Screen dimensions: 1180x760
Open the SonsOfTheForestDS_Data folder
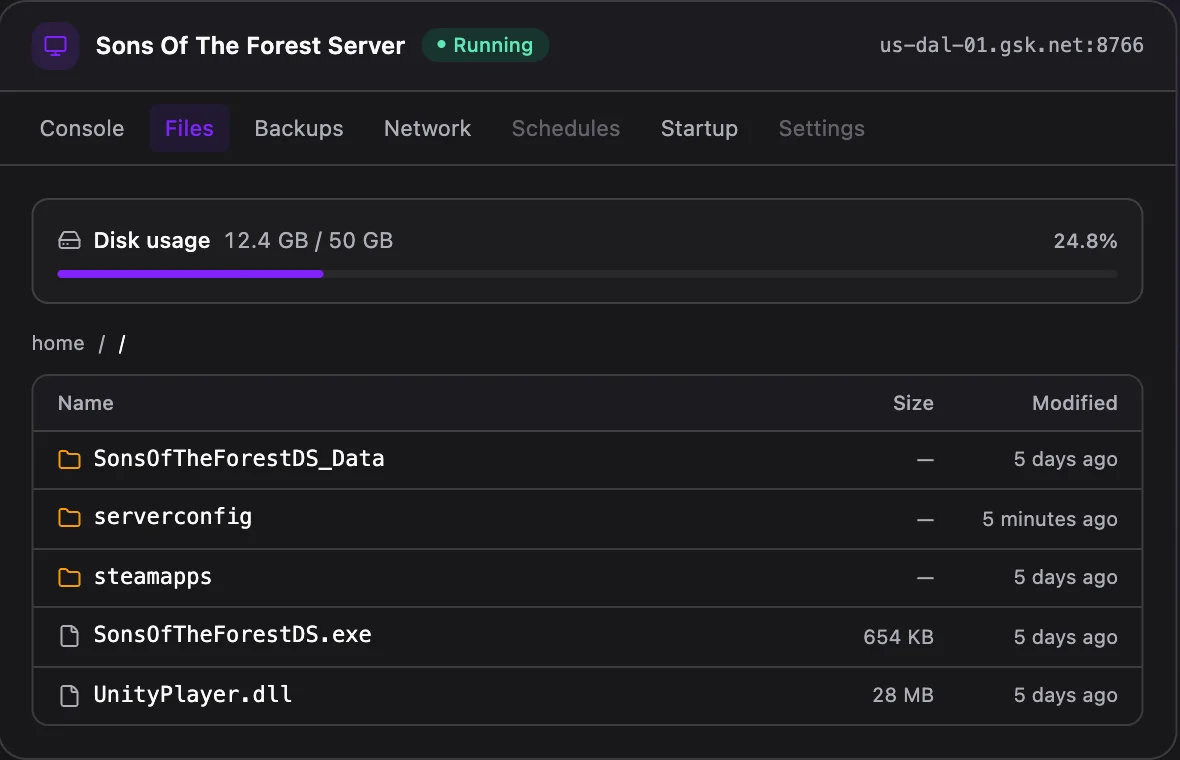tap(239, 458)
